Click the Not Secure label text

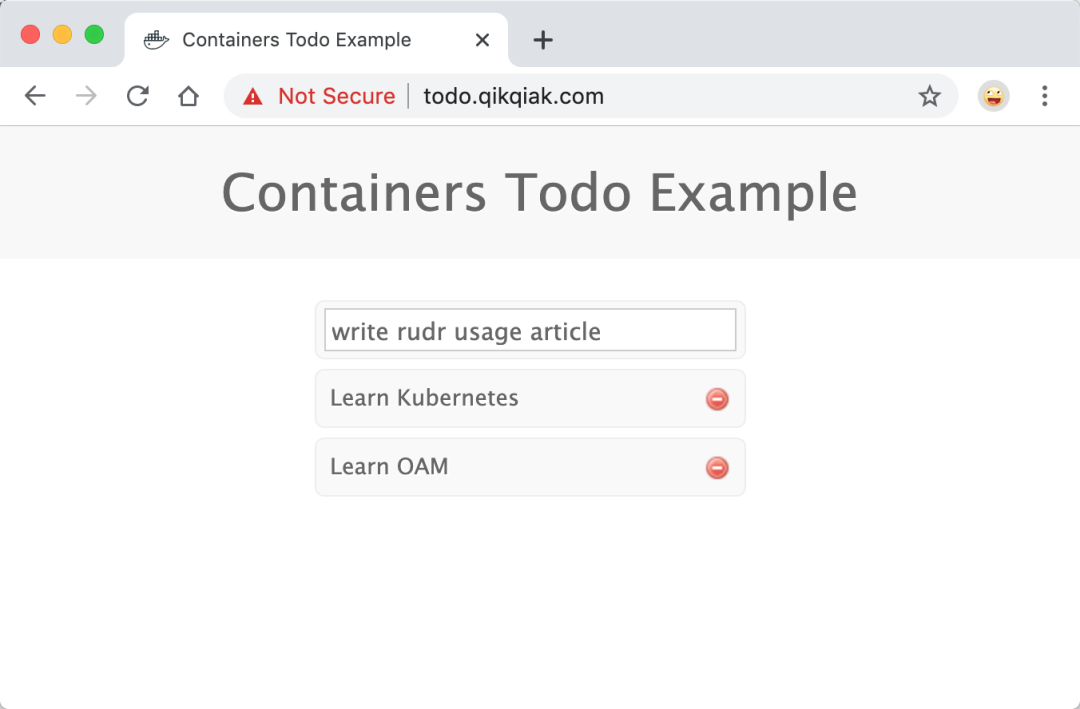[336, 96]
